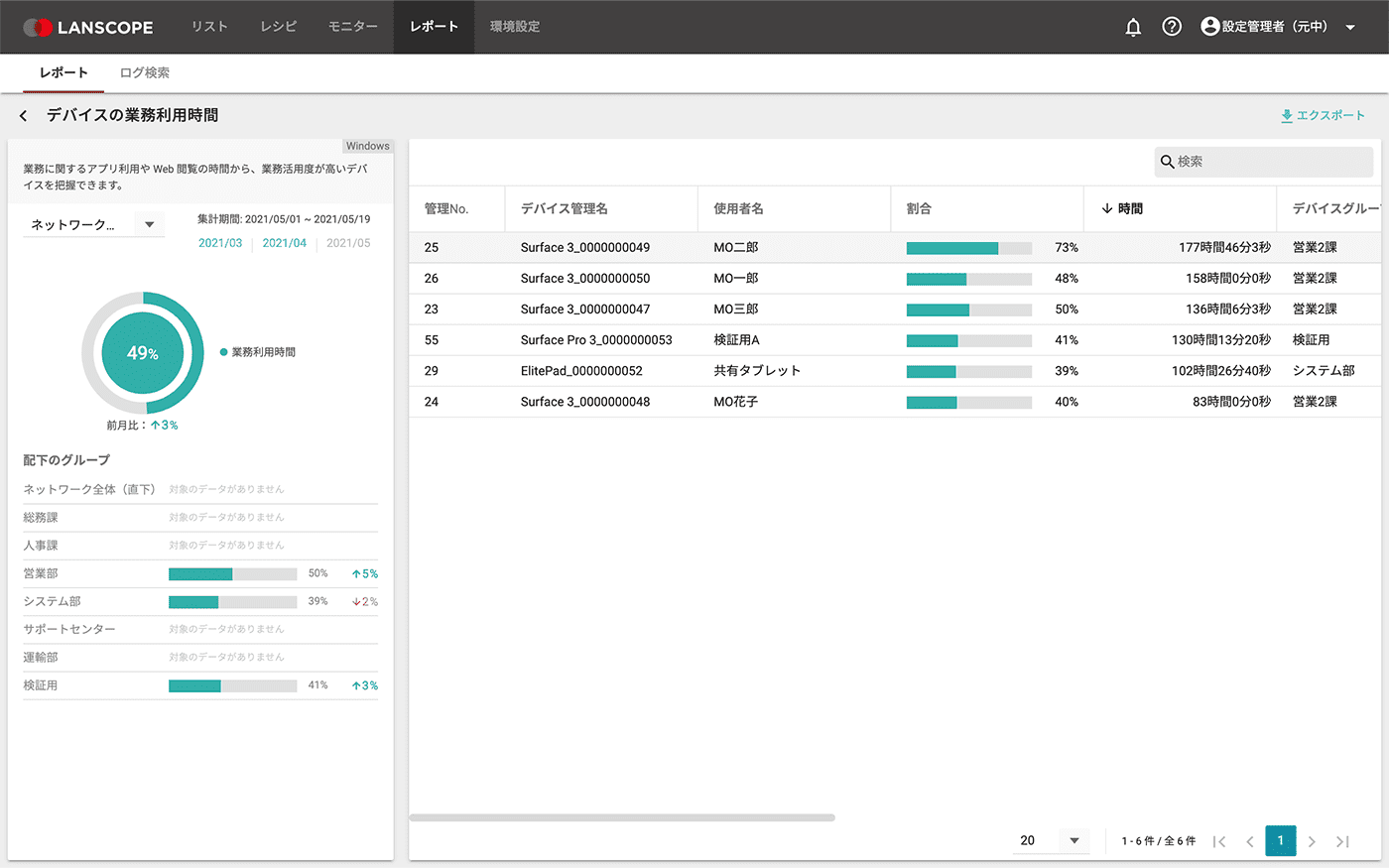Click Surface 3_0000000048 device name

point(585,402)
